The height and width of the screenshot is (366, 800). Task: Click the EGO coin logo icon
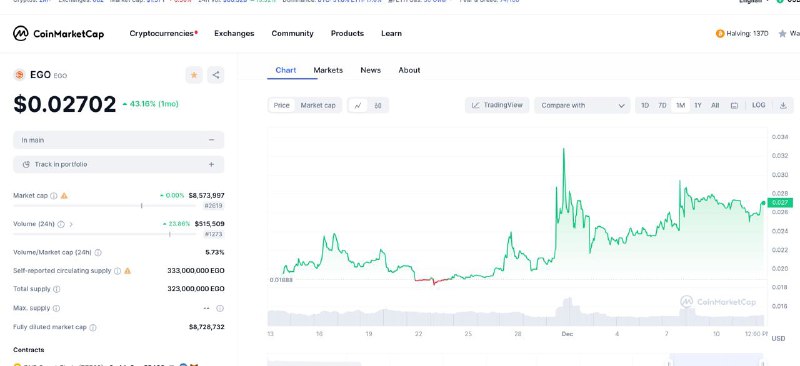(19, 75)
